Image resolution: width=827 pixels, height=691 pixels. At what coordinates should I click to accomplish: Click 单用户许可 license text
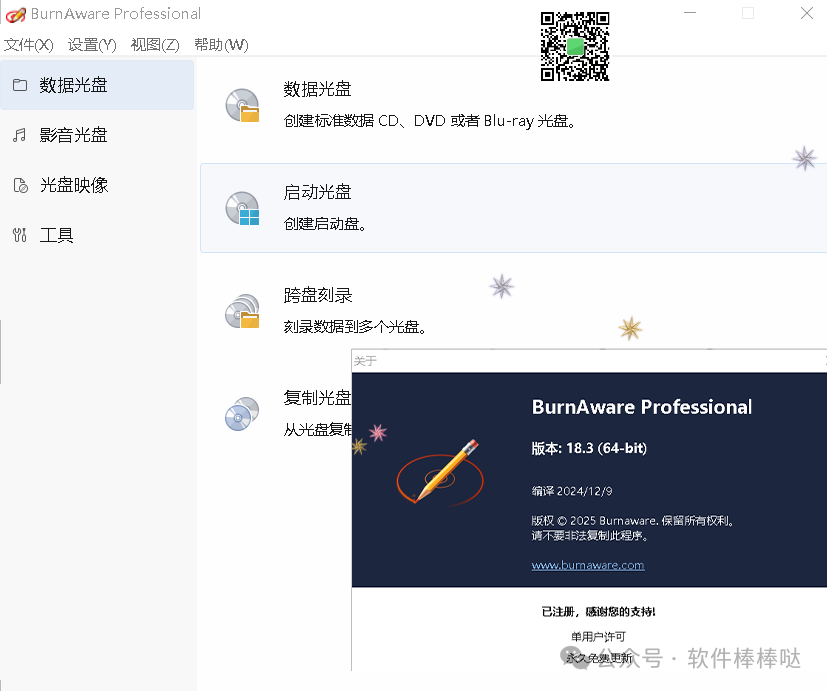pos(598,637)
